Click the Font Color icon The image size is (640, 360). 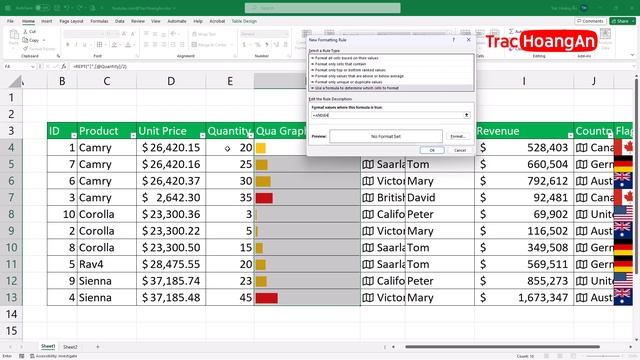[128, 44]
